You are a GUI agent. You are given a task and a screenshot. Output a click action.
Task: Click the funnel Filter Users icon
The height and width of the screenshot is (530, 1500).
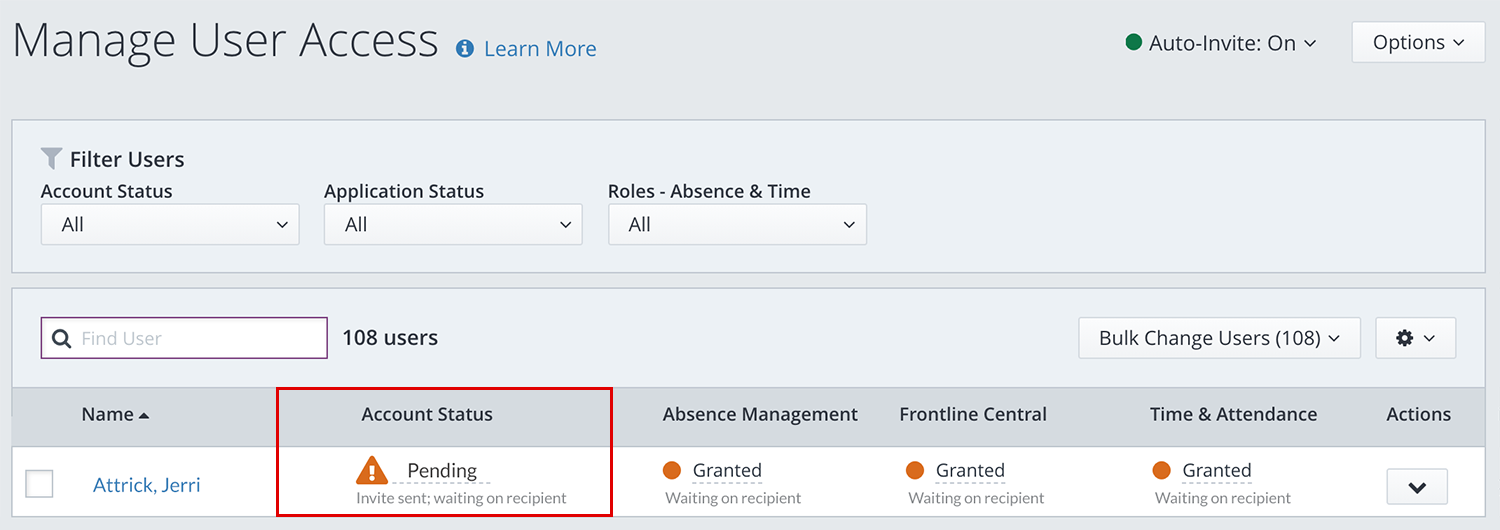51,158
